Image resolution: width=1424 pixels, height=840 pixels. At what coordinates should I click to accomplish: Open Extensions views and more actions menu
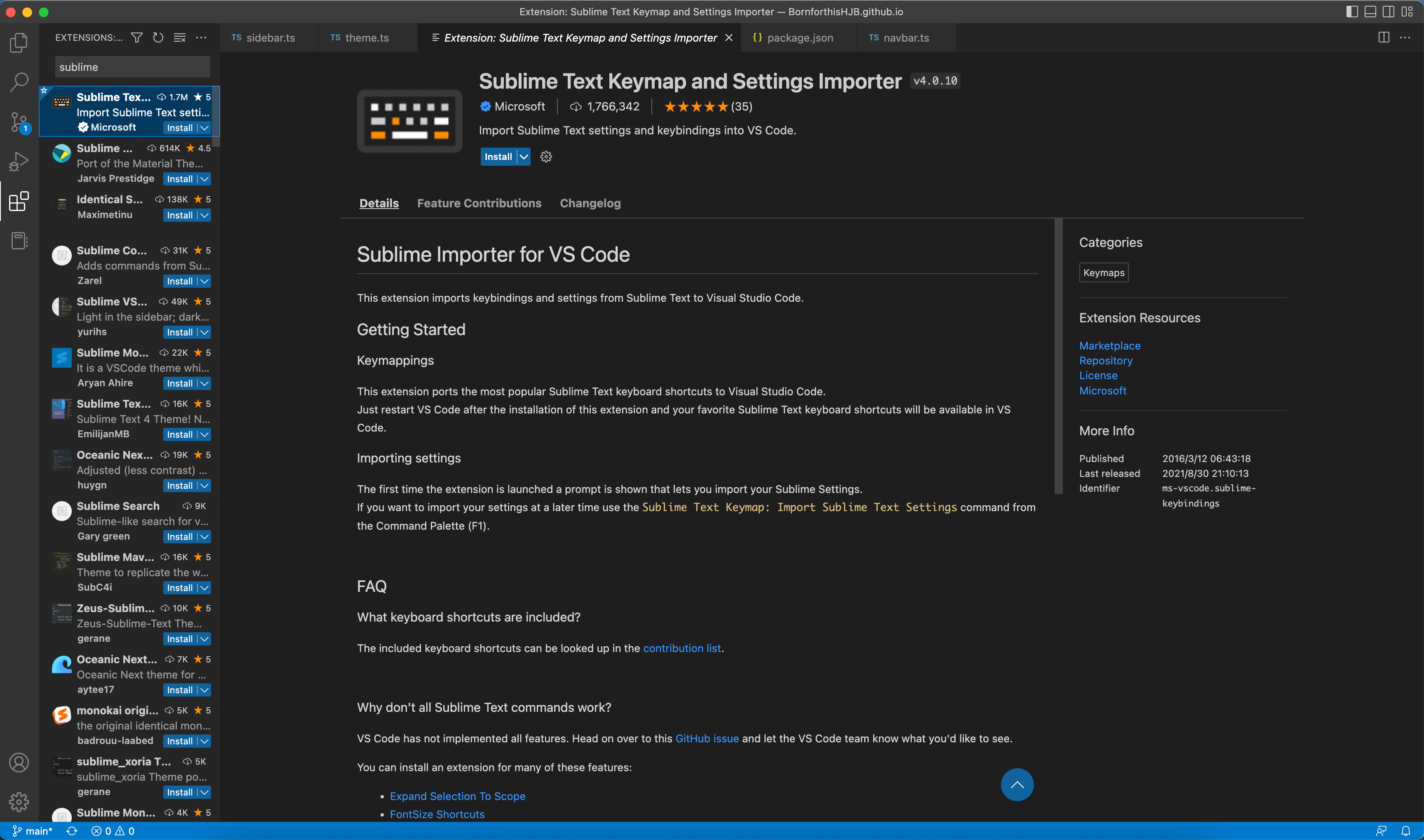tap(201, 38)
